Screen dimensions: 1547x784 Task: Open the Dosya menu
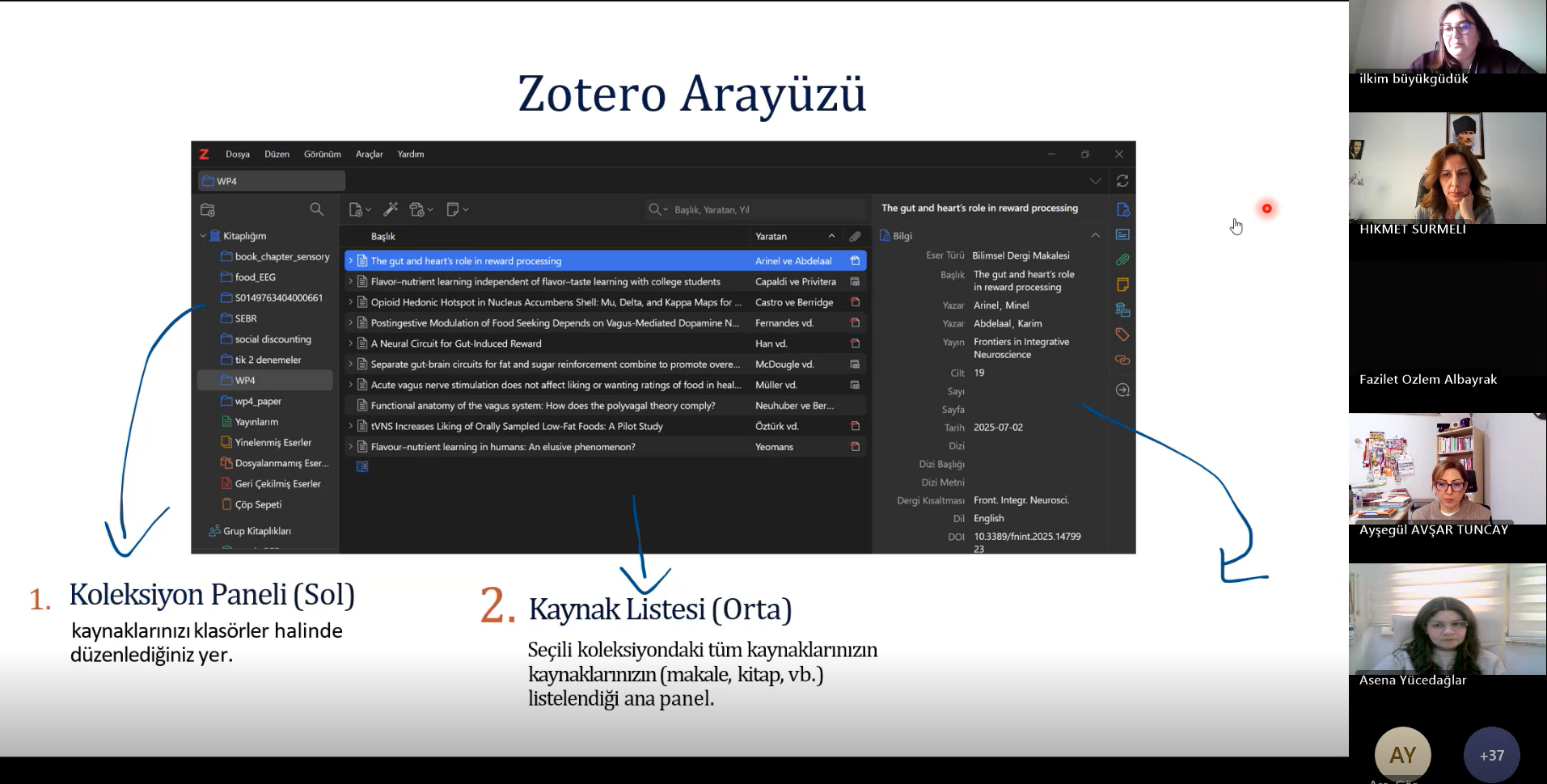(238, 154)
